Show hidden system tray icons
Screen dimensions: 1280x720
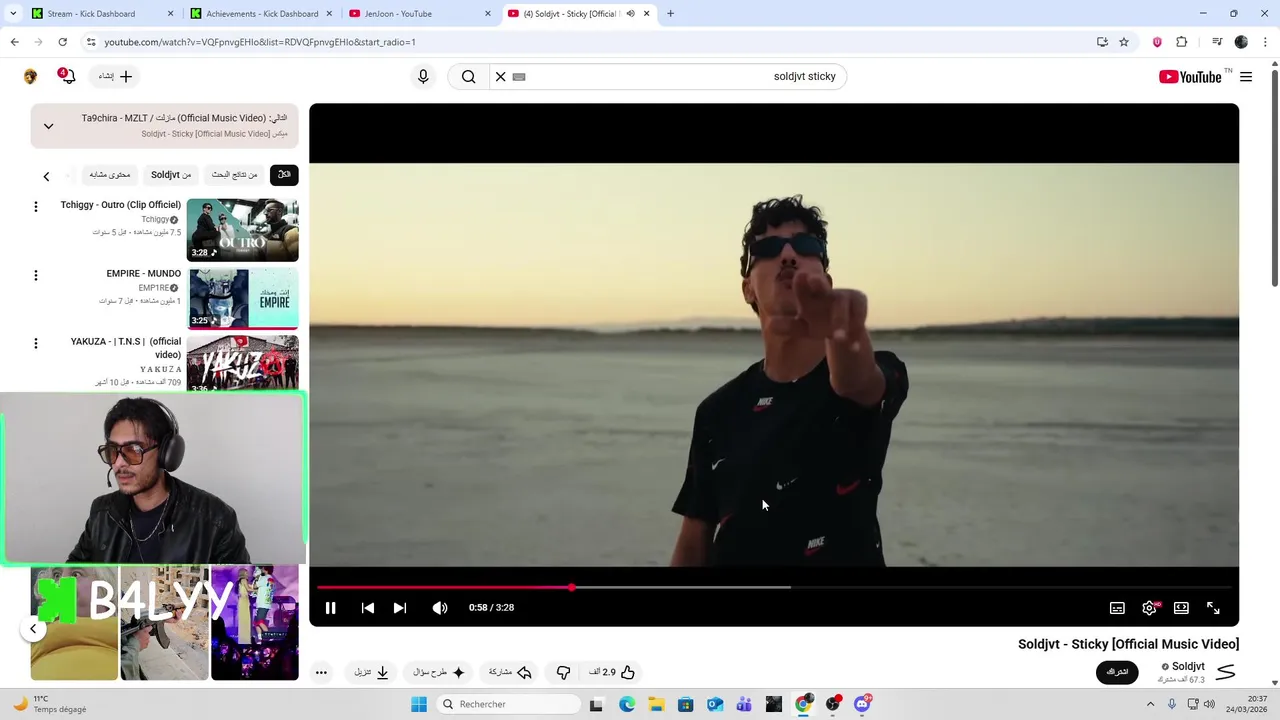1150,704
